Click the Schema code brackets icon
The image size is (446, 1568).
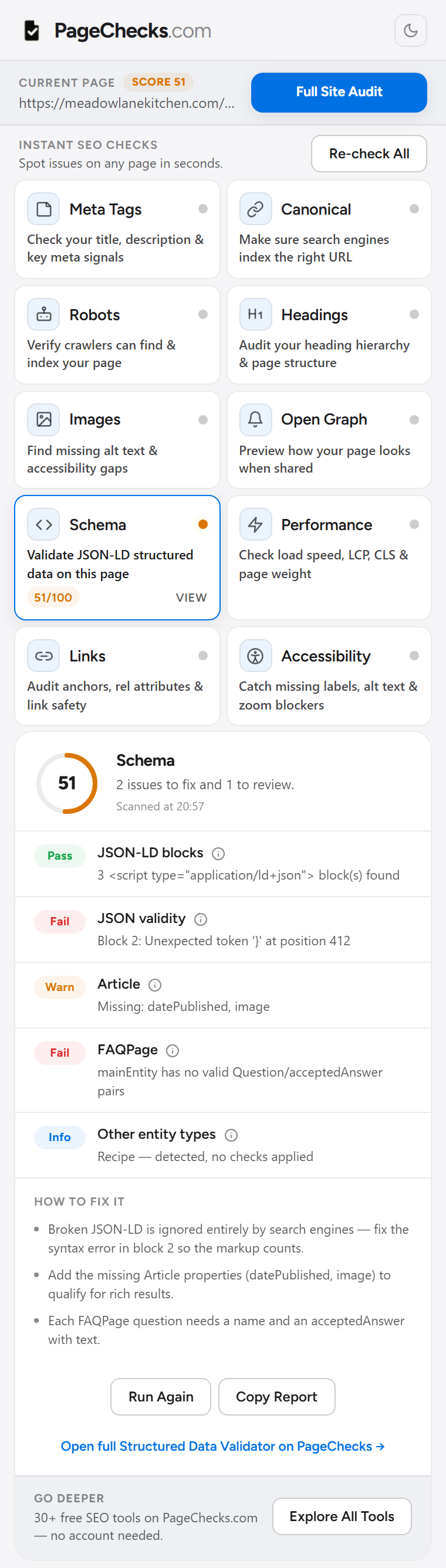click(43, 525)
